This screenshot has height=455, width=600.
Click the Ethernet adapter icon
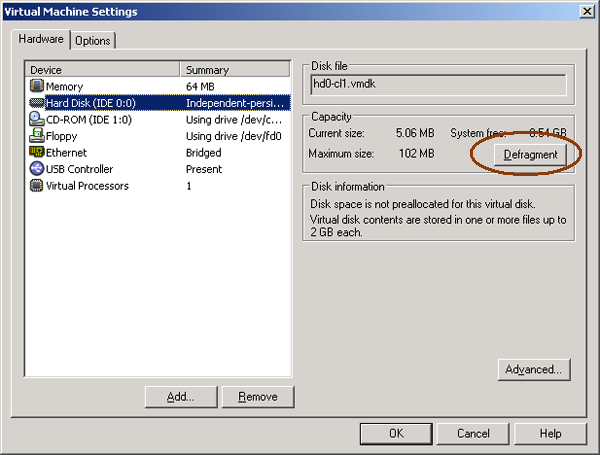(37, 152)
